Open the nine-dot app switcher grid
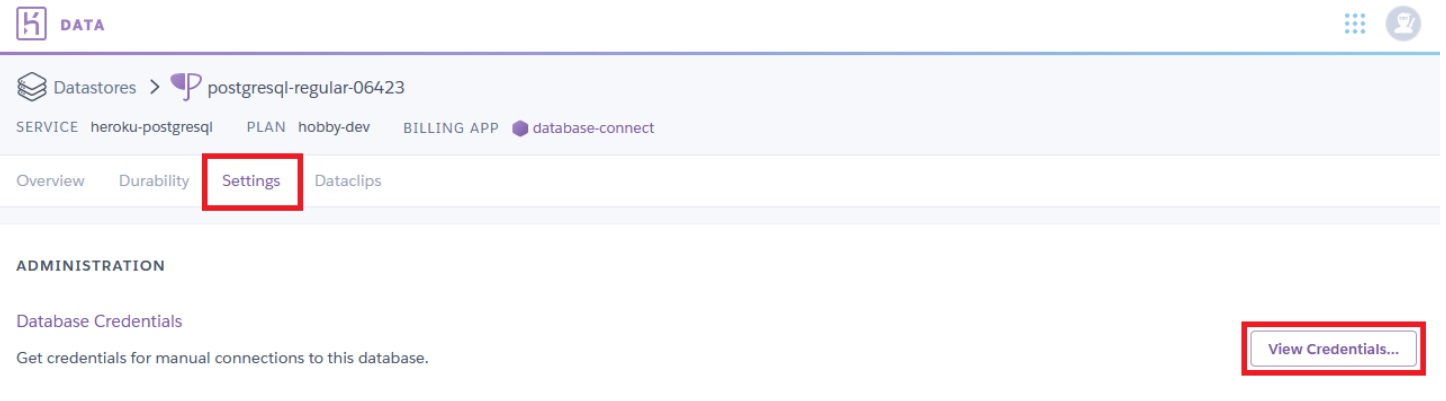The width and height of the screenshot is (1446, 401). coord(1355,24)
